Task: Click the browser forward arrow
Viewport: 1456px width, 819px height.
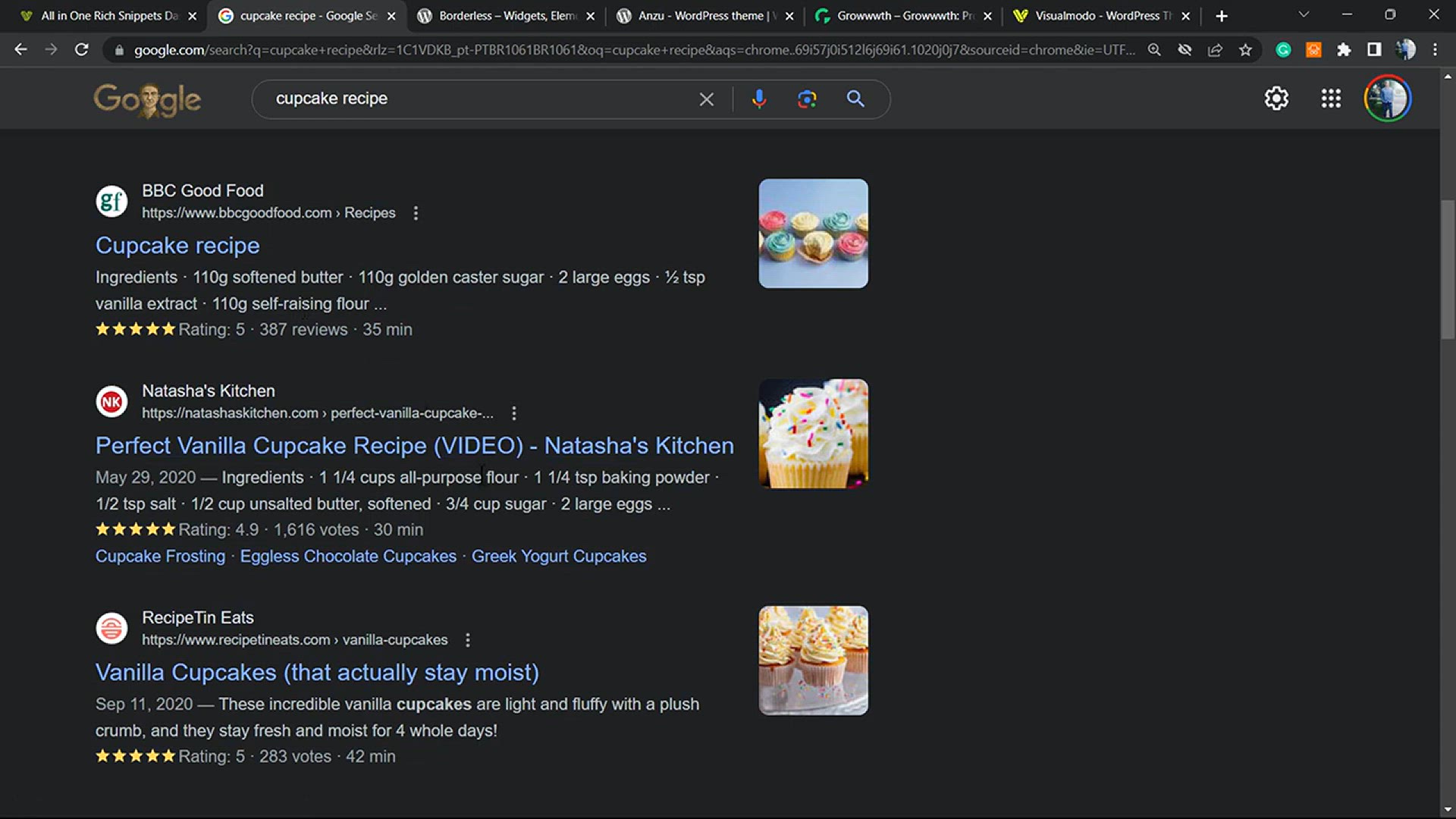Action: click(x=51, y=49)
